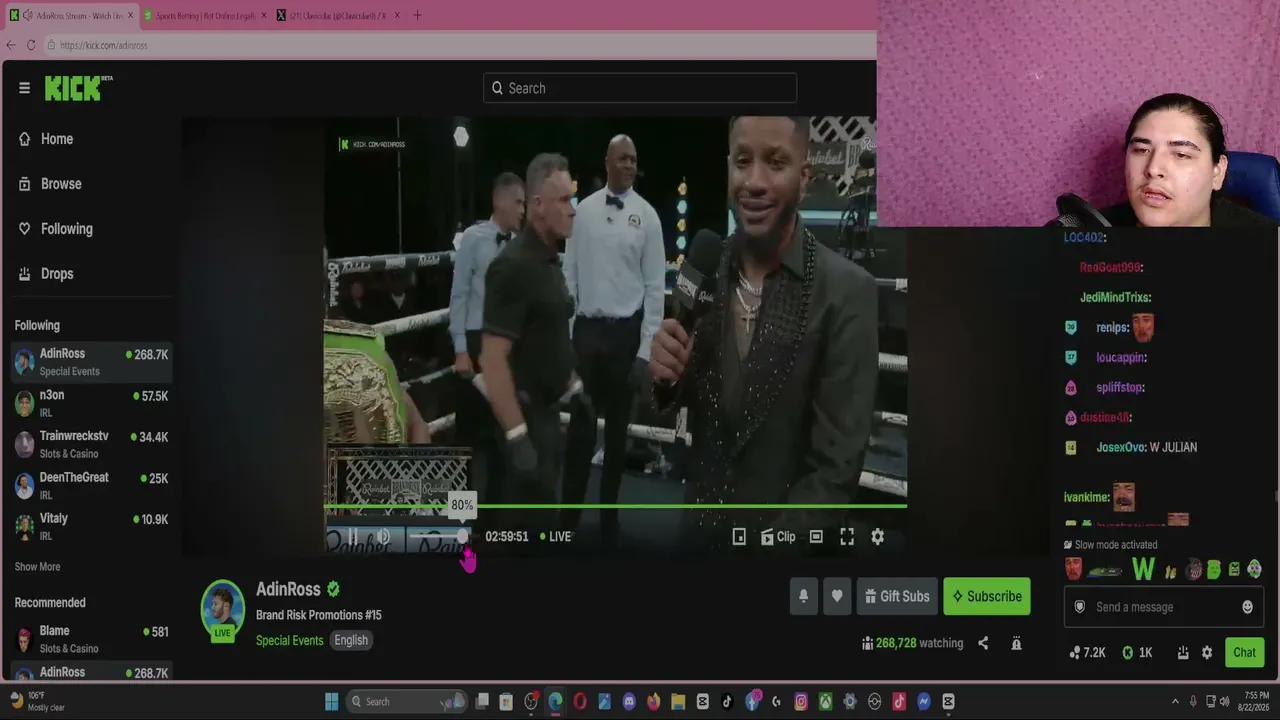The image size is (1280, 720).
Task: Click the English language tag
Action: point(351,640)
